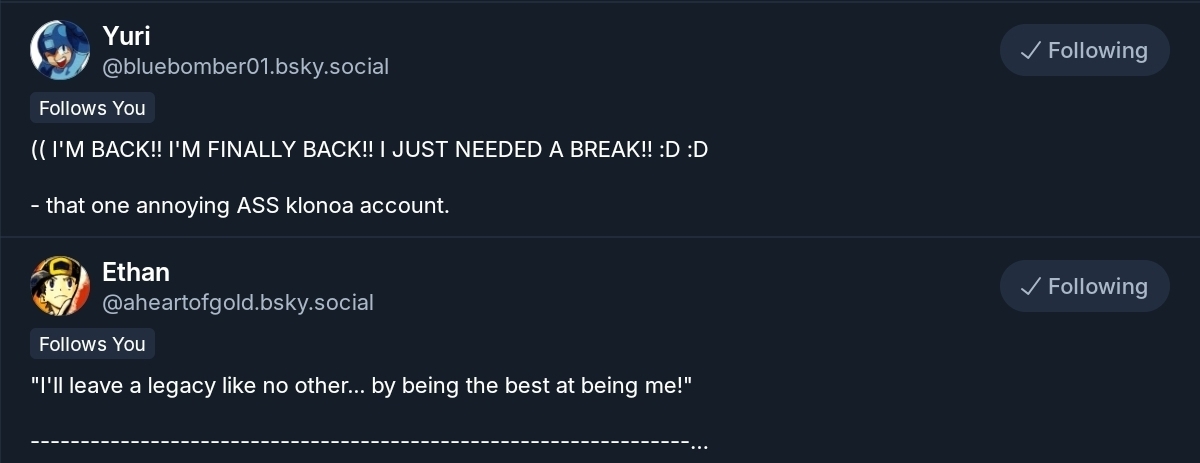The width and height of the screenshot is (1200, 463).
Task: Expand truncated ellipsis after Ethan's dashed line
Action: pyautogui.click(x=700, y=443)
